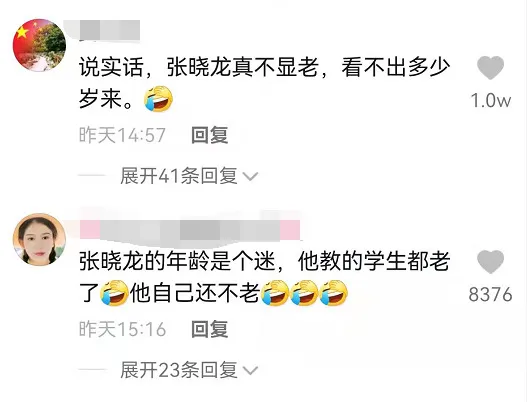The width and height of the screenshot is (527, 402).
Task: Select the comment text starting 说实话
Action: click(265, 83)
